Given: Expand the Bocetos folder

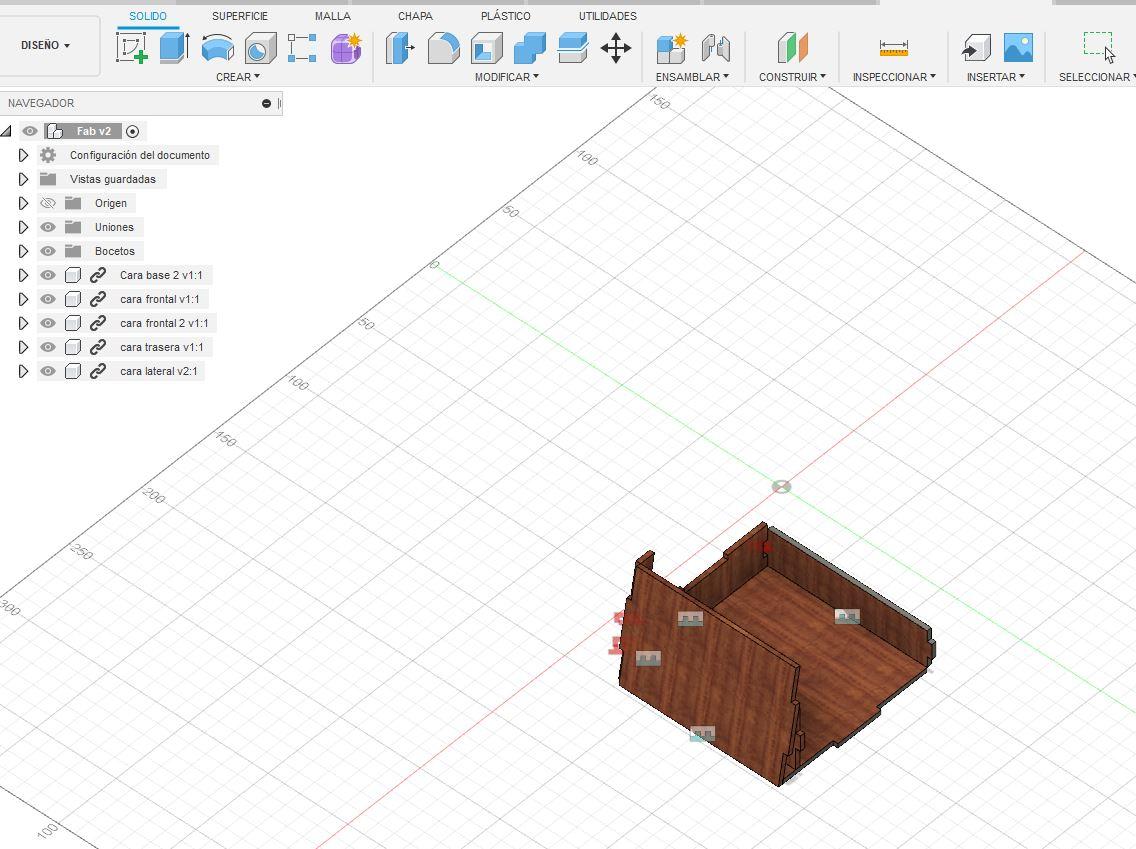Looking at the screenshot, I should point(23,251).
